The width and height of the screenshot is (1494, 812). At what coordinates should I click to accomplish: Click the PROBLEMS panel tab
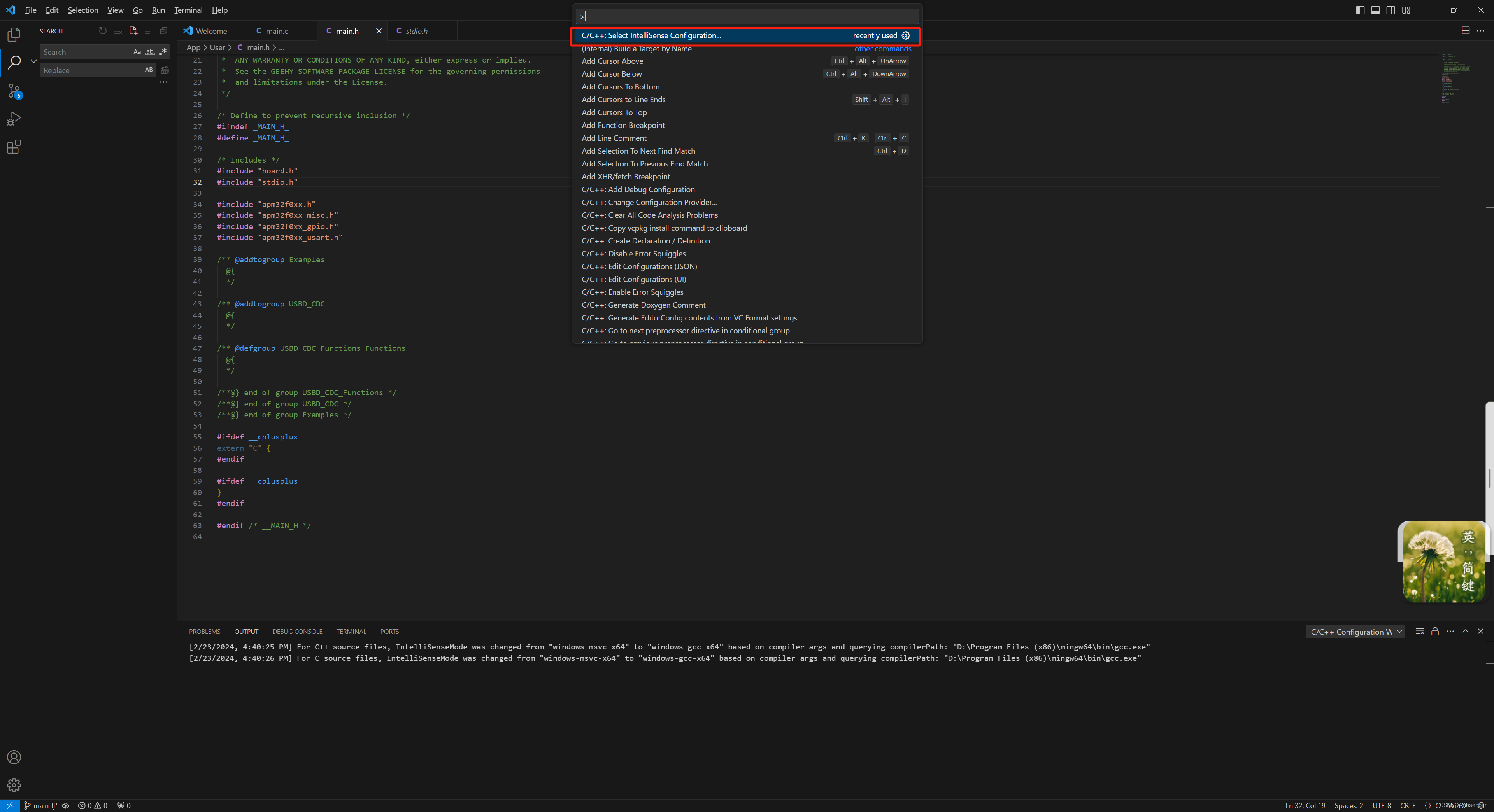204,631
